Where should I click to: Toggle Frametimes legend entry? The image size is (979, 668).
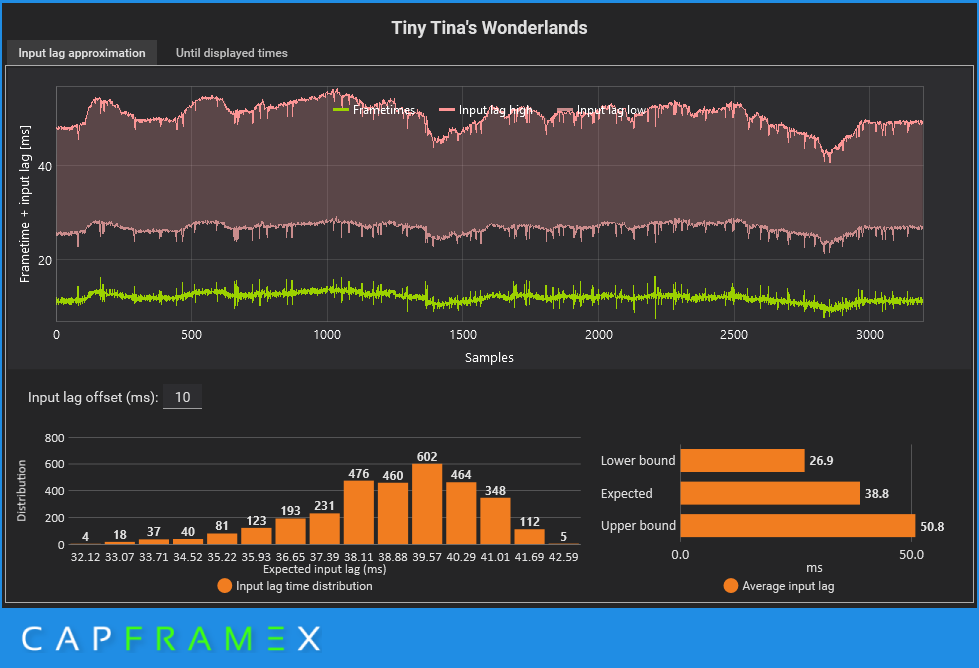374,110
